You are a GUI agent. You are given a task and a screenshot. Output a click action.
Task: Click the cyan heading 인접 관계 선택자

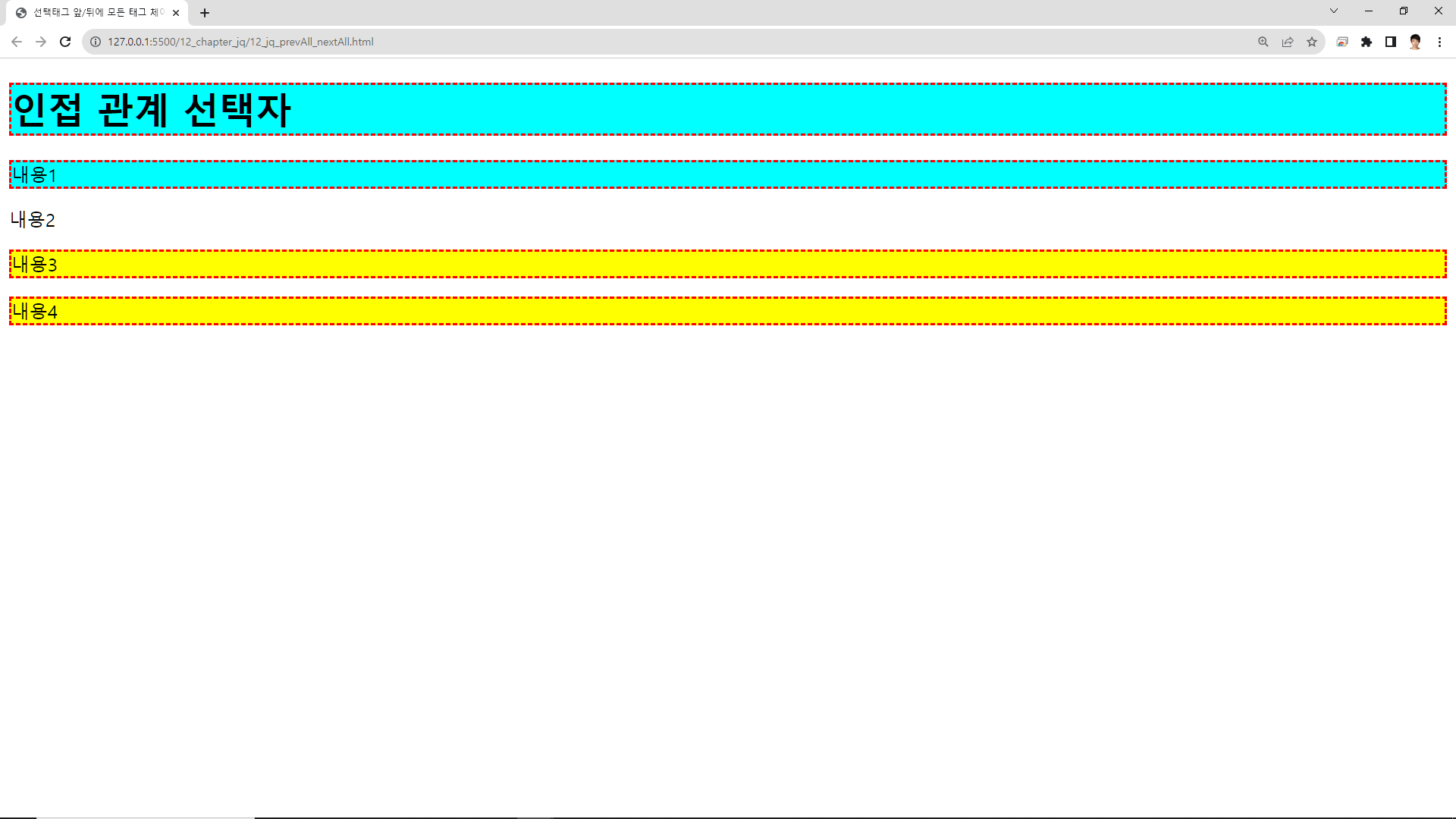click(x=152, y=110)
